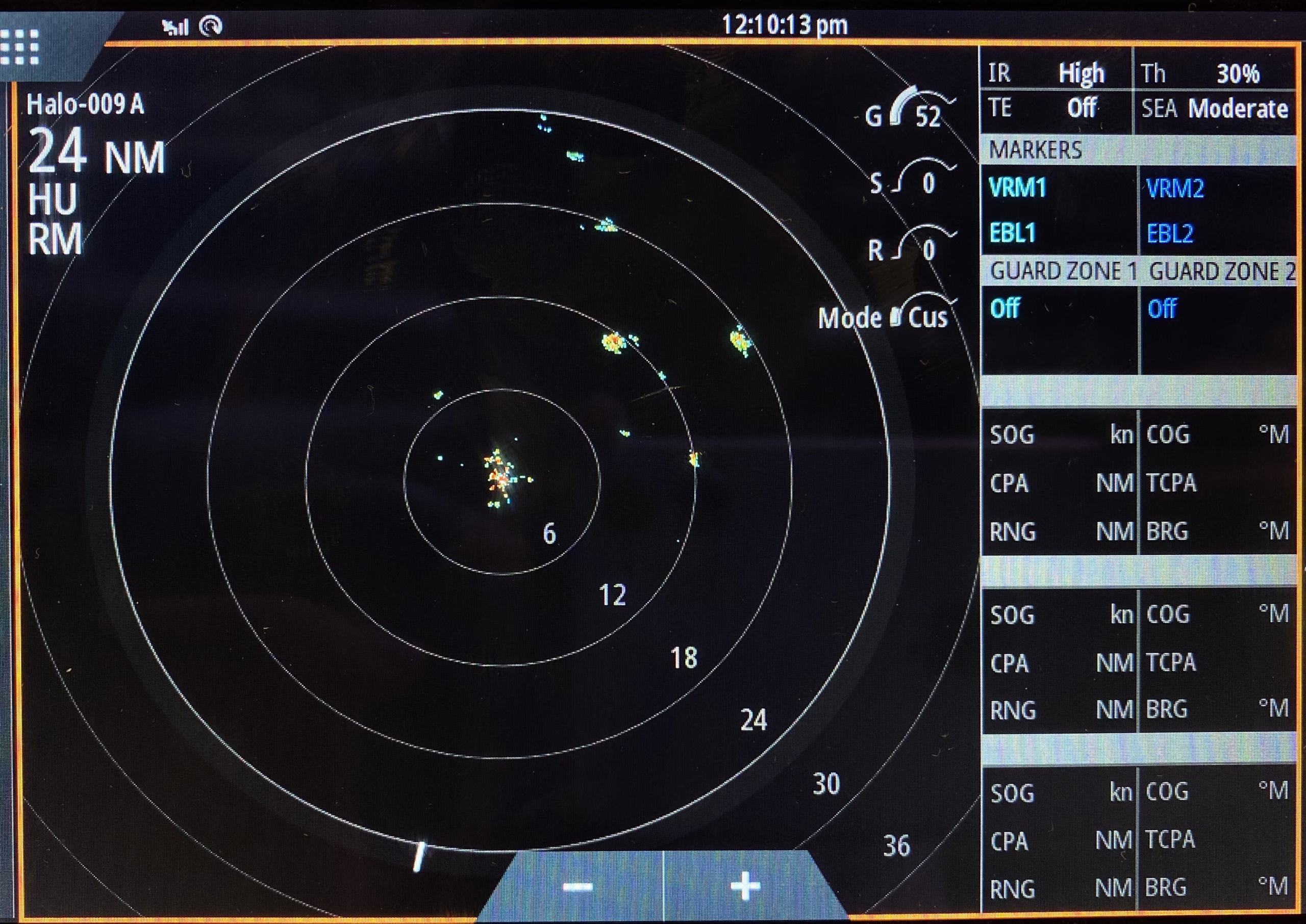The height and width of the screenshot is (924, 1306).
Task: Zoom out radar range with minus button
Action: coord(578,887)
